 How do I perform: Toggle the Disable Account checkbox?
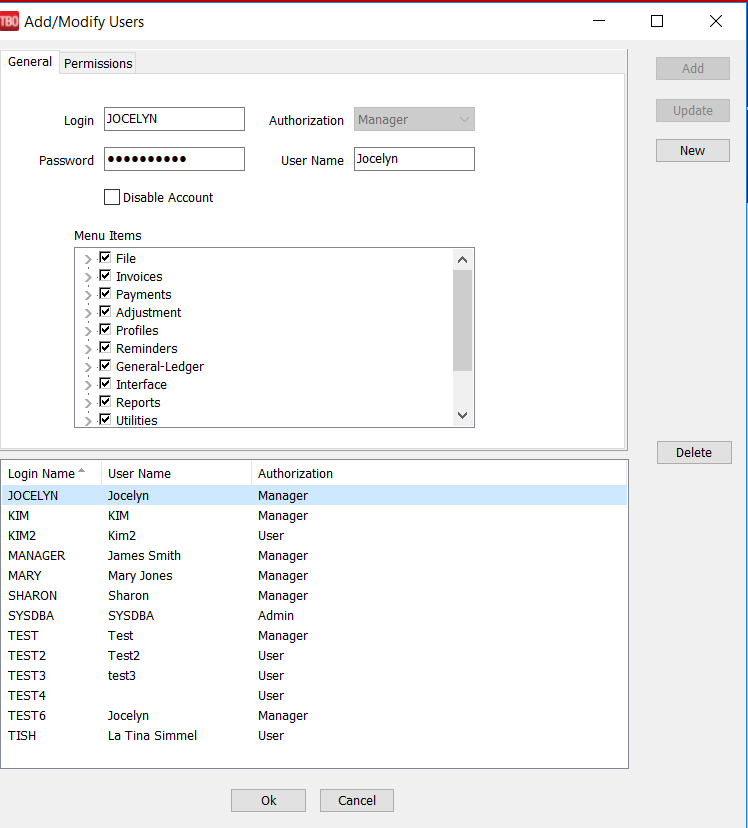(112, 197)
